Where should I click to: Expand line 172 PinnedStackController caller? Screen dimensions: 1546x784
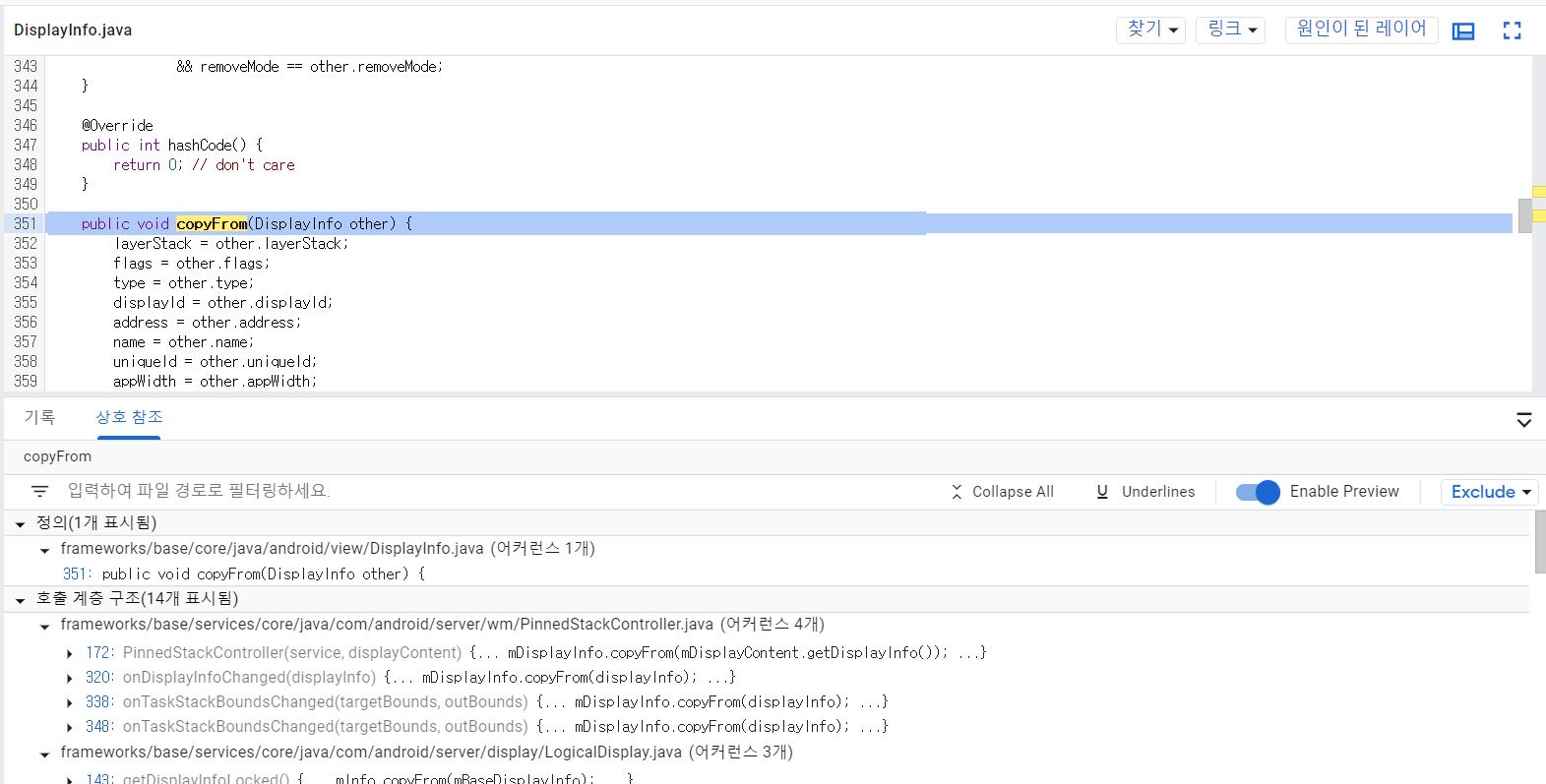[70, 653]
